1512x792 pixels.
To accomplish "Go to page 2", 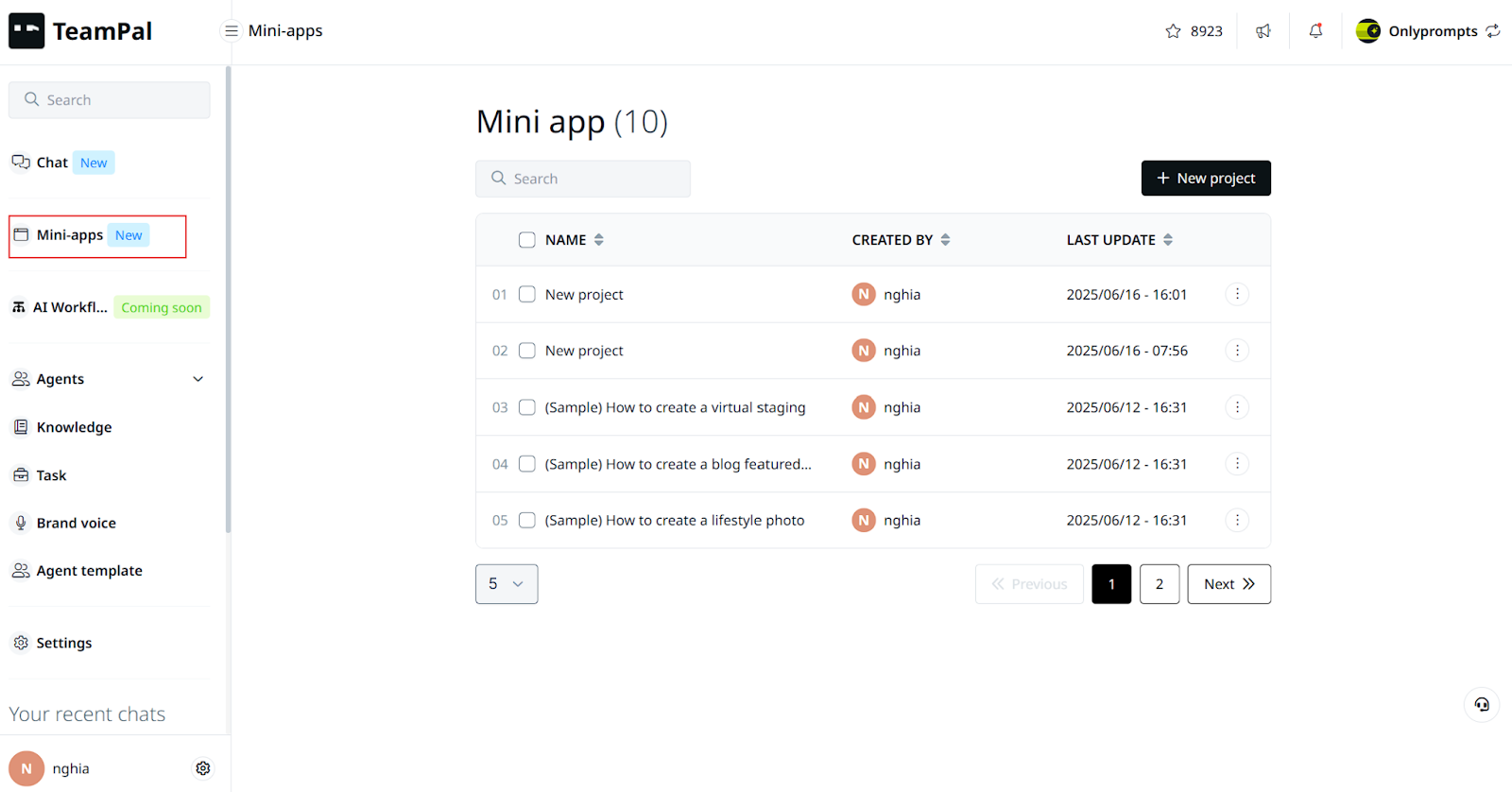I will (1160, 584).
